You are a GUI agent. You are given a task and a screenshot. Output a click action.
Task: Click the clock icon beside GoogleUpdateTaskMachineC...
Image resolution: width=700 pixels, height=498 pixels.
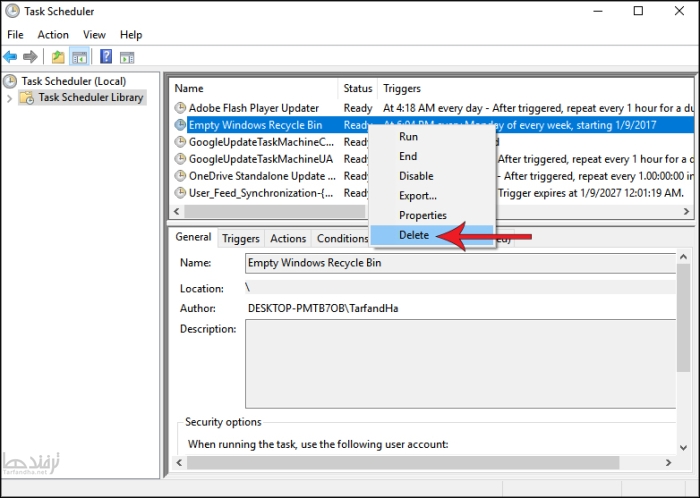180,141
